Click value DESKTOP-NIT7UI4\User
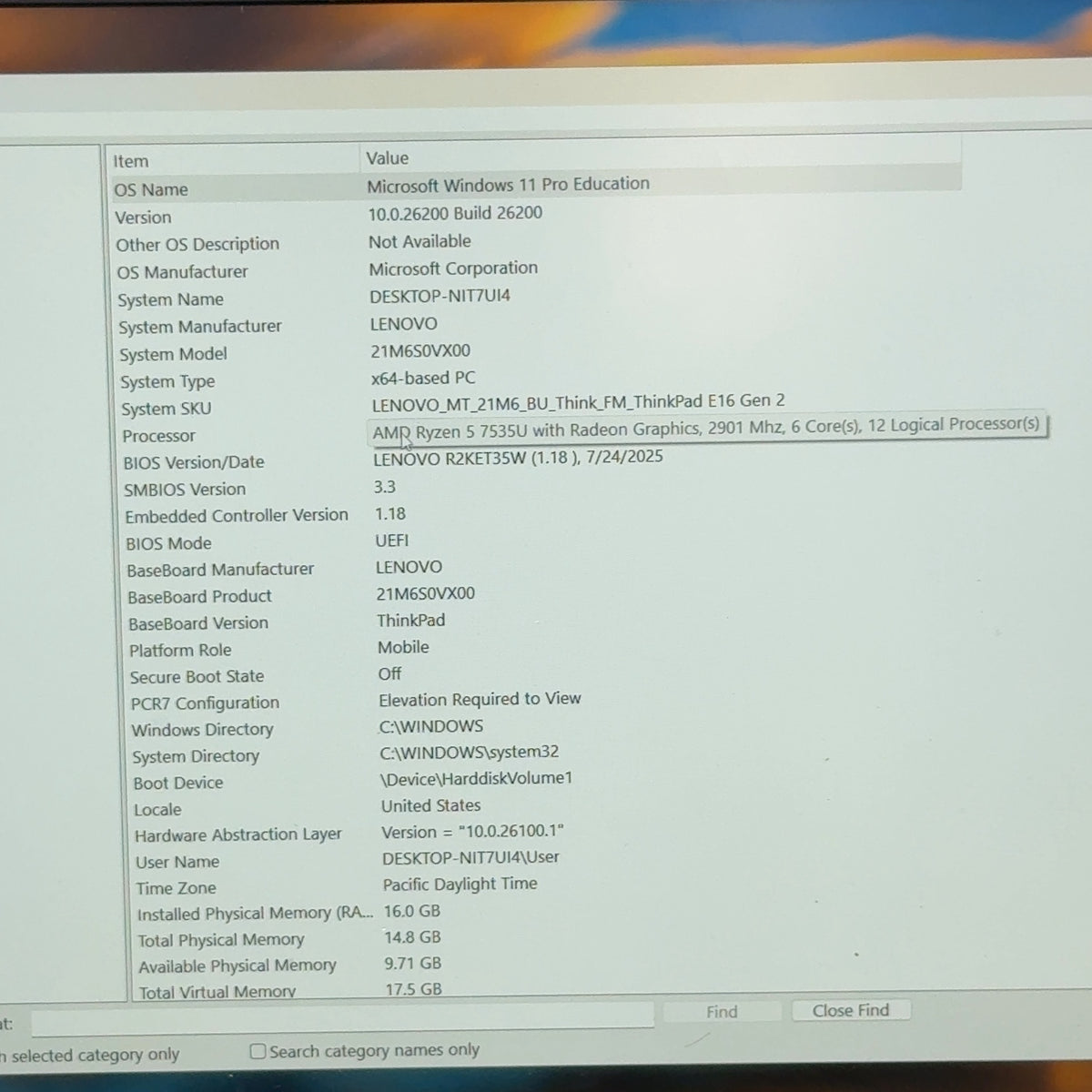 (471, 857)
